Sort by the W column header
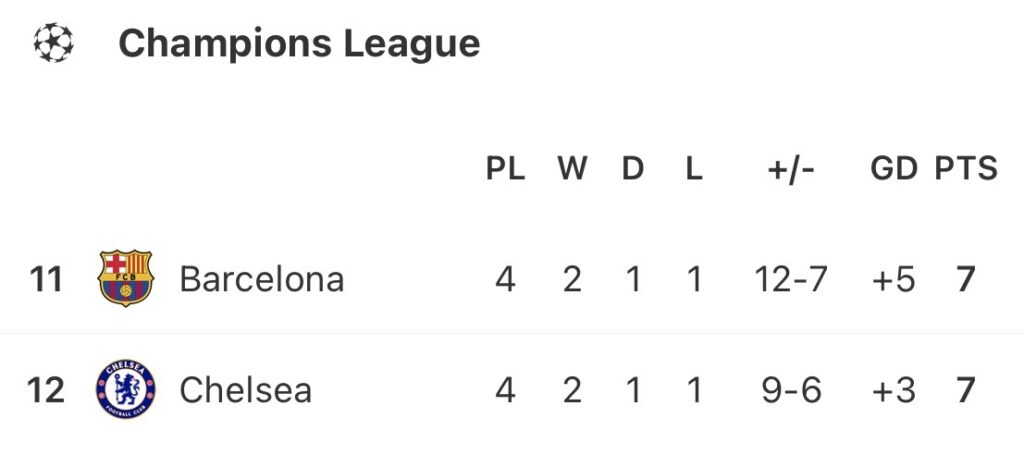 [571, 169]
